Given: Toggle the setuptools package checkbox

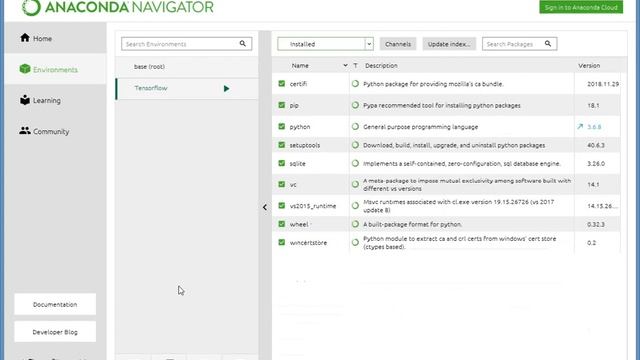Looking at the screenshot, I should pos(282,144).
